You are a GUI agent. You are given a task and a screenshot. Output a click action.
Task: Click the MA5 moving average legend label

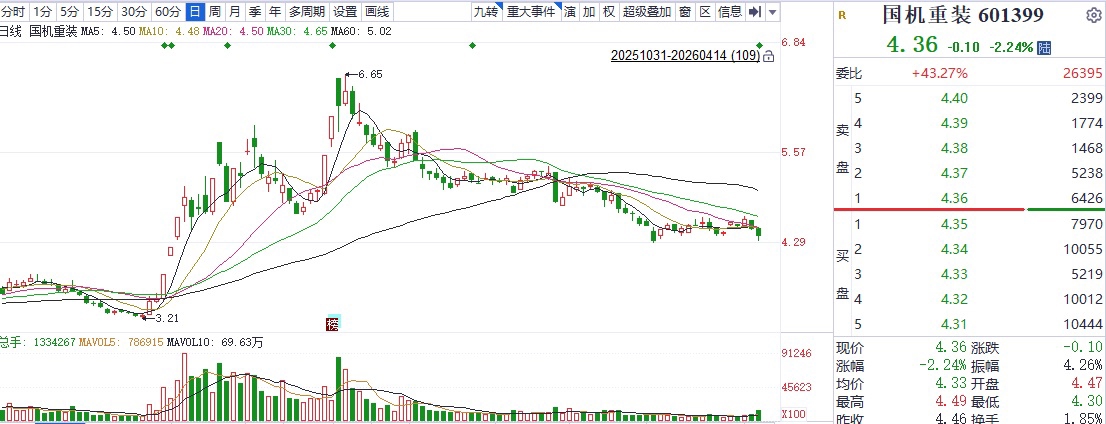(x=92, y=32)
